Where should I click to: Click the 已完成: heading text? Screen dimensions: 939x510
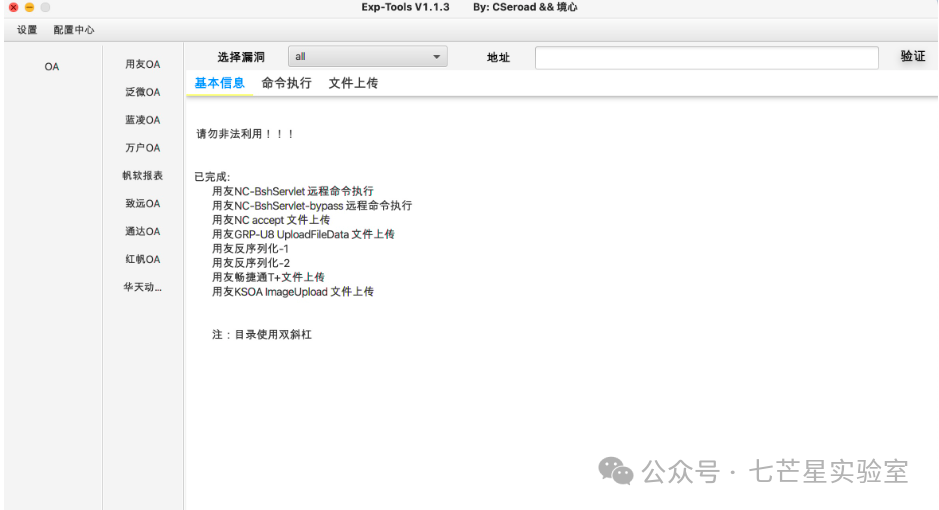[x=212, y=177]
